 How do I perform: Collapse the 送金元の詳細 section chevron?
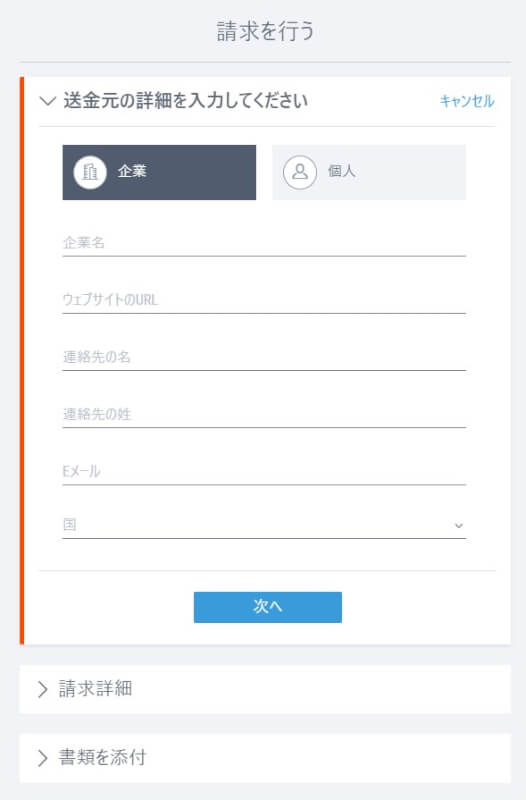[x=47, y=101]
